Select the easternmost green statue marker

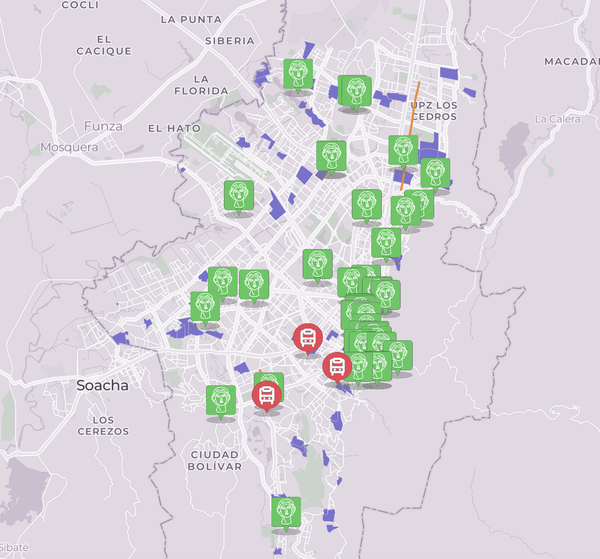point(435,172)
